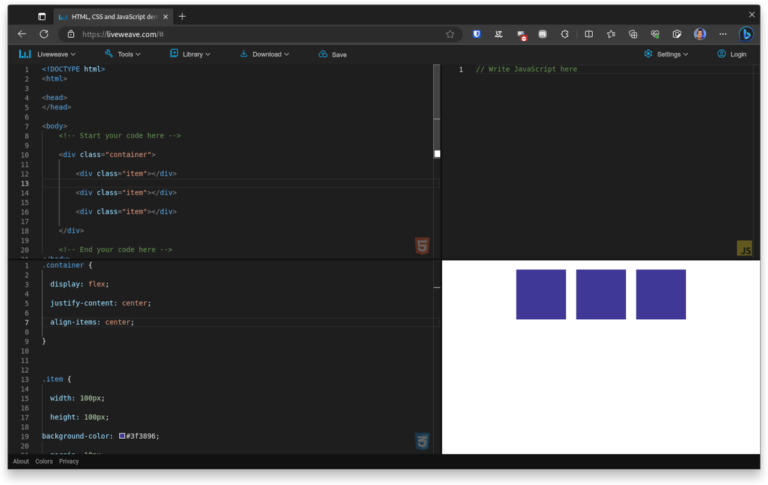Click the Login user button
Image resolution: width=768 pixels, height=485 pixels.
[732, 54]
